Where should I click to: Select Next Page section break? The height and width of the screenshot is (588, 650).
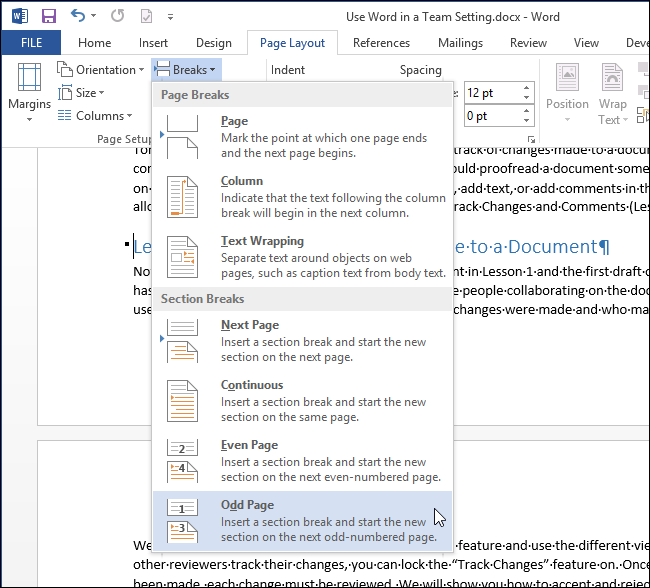pyautogui.click(x=301, y=341)
